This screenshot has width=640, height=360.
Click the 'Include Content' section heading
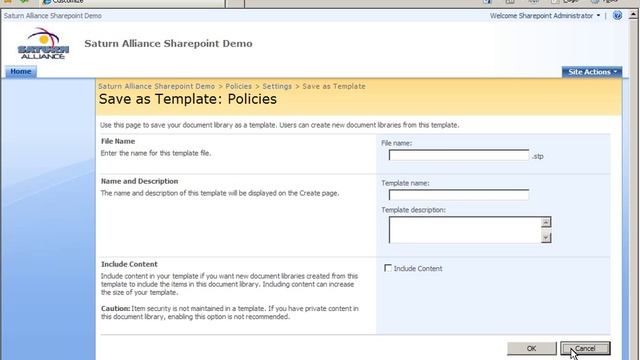pos(129,264)
